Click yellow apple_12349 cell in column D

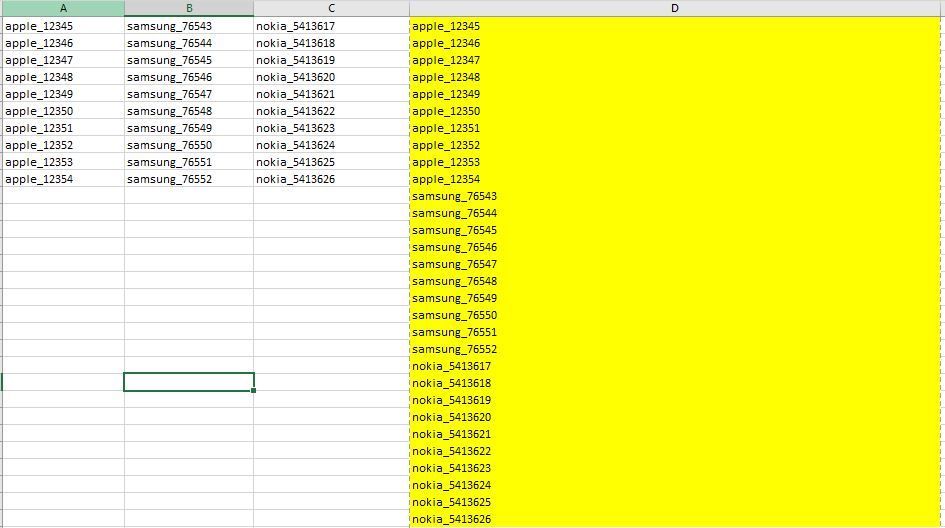tap(675, 94)
